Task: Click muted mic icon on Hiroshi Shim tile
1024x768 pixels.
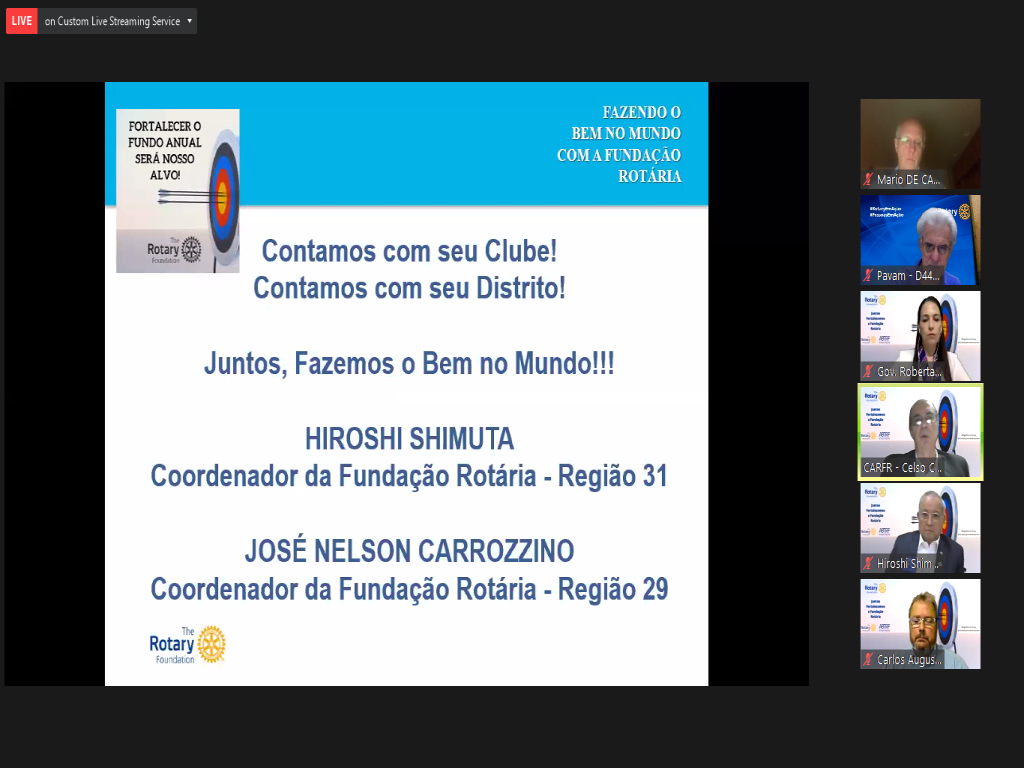Action: pyautogui.click(x=868, y=564)
